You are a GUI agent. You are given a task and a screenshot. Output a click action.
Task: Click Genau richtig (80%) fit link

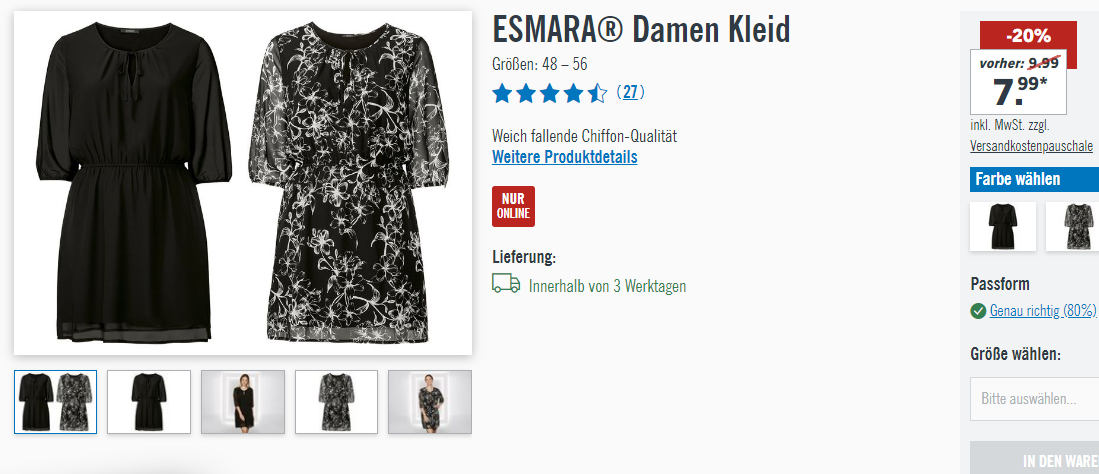tap(1042, 311)
